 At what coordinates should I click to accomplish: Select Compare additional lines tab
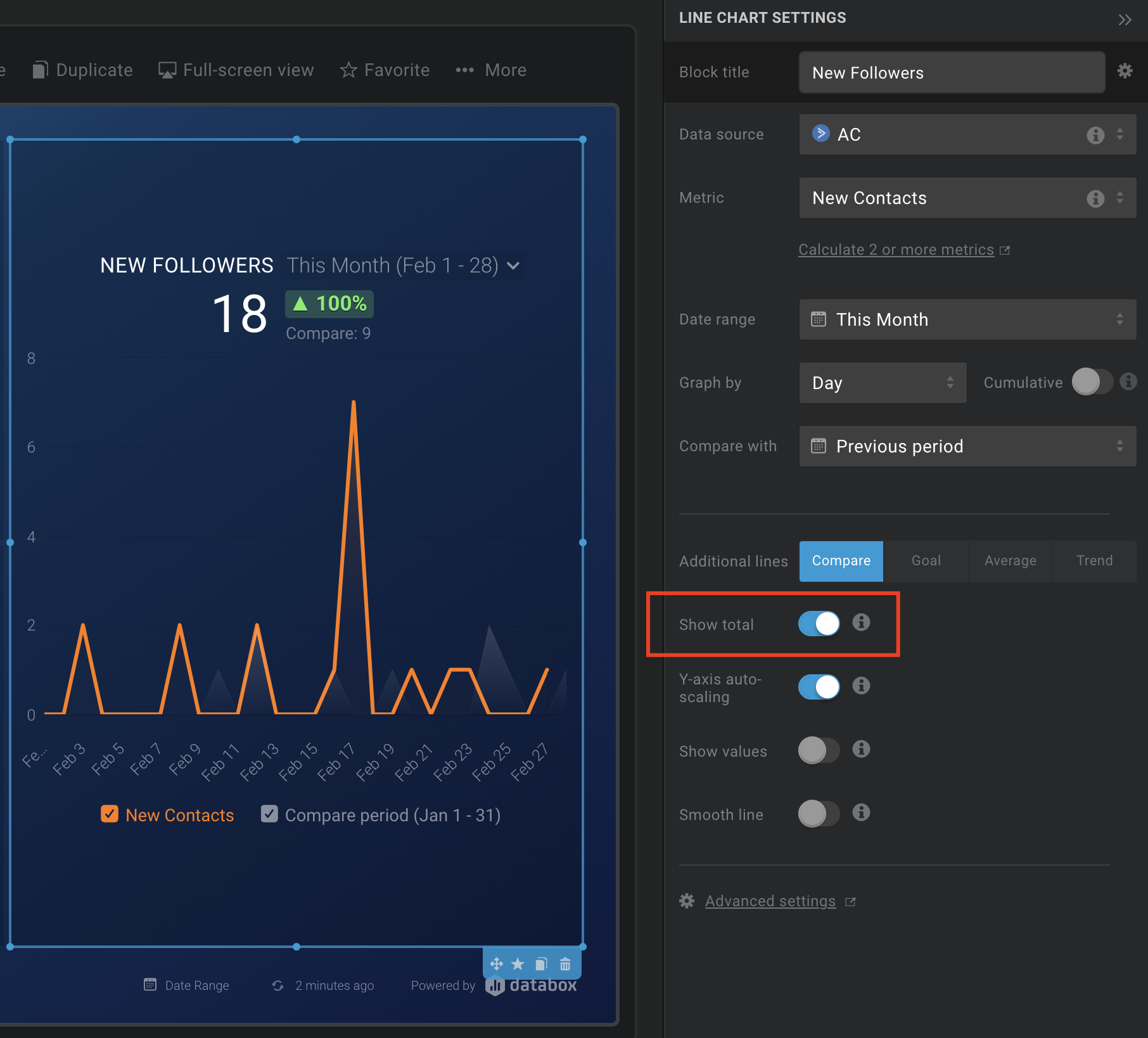click(841, 561)
